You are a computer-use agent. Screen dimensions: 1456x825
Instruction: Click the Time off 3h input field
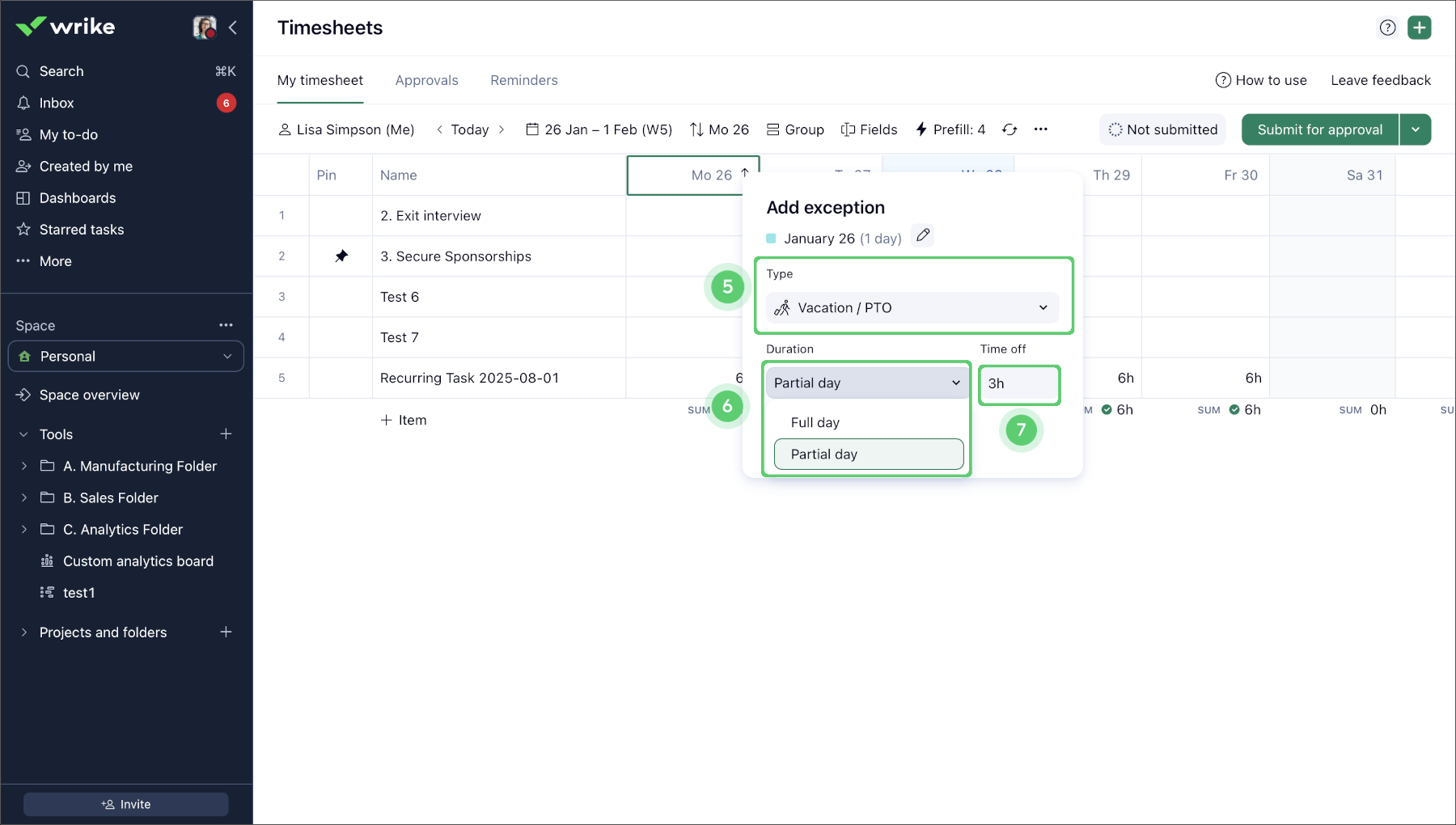(x=1018, y=384)
